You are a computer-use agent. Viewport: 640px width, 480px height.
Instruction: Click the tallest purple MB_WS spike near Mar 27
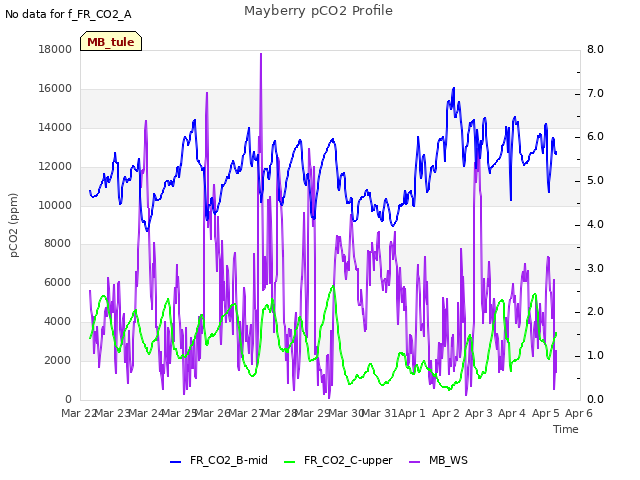pyautogui.click(x=261, y=54)
